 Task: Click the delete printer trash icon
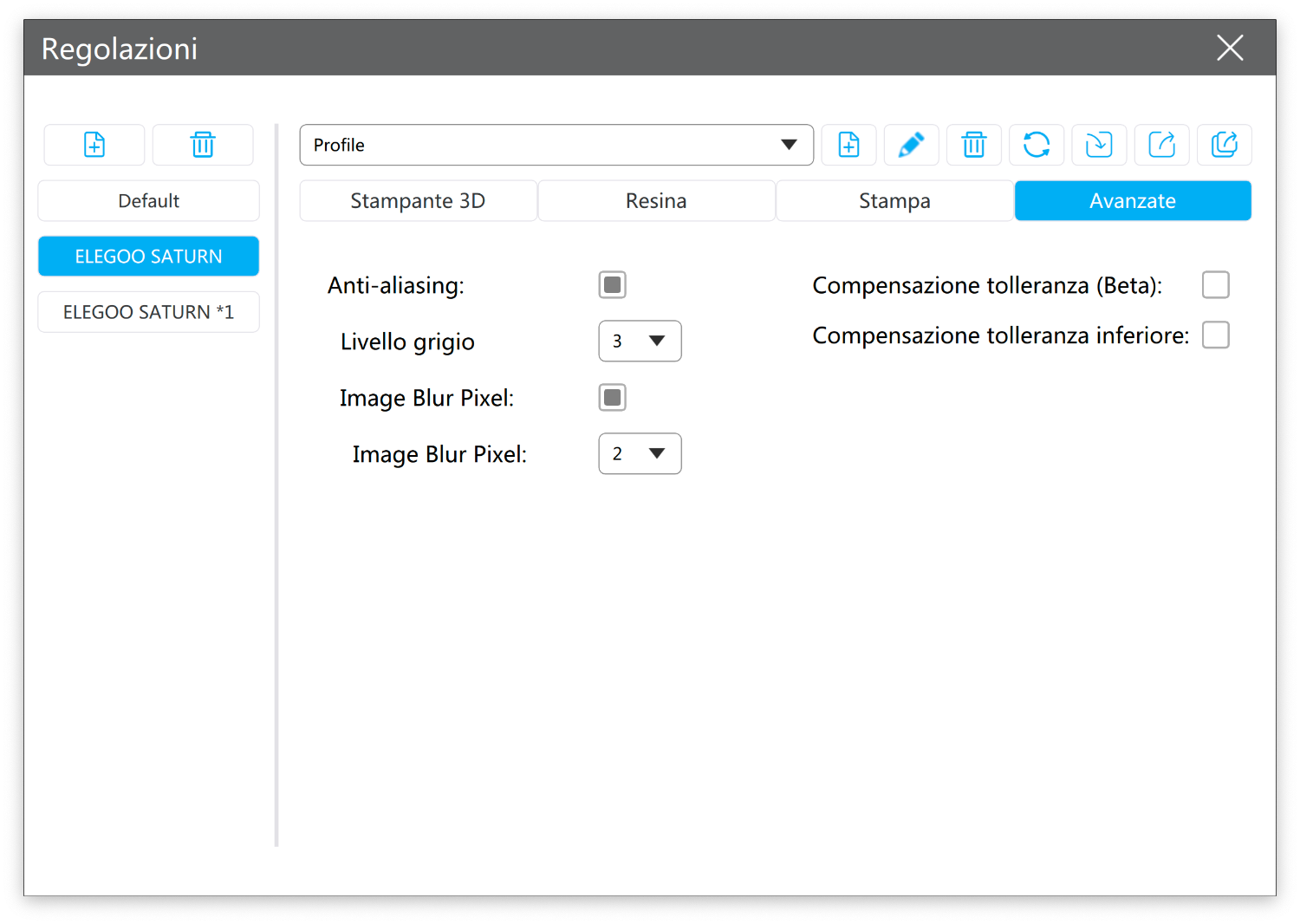pos(203,145)
